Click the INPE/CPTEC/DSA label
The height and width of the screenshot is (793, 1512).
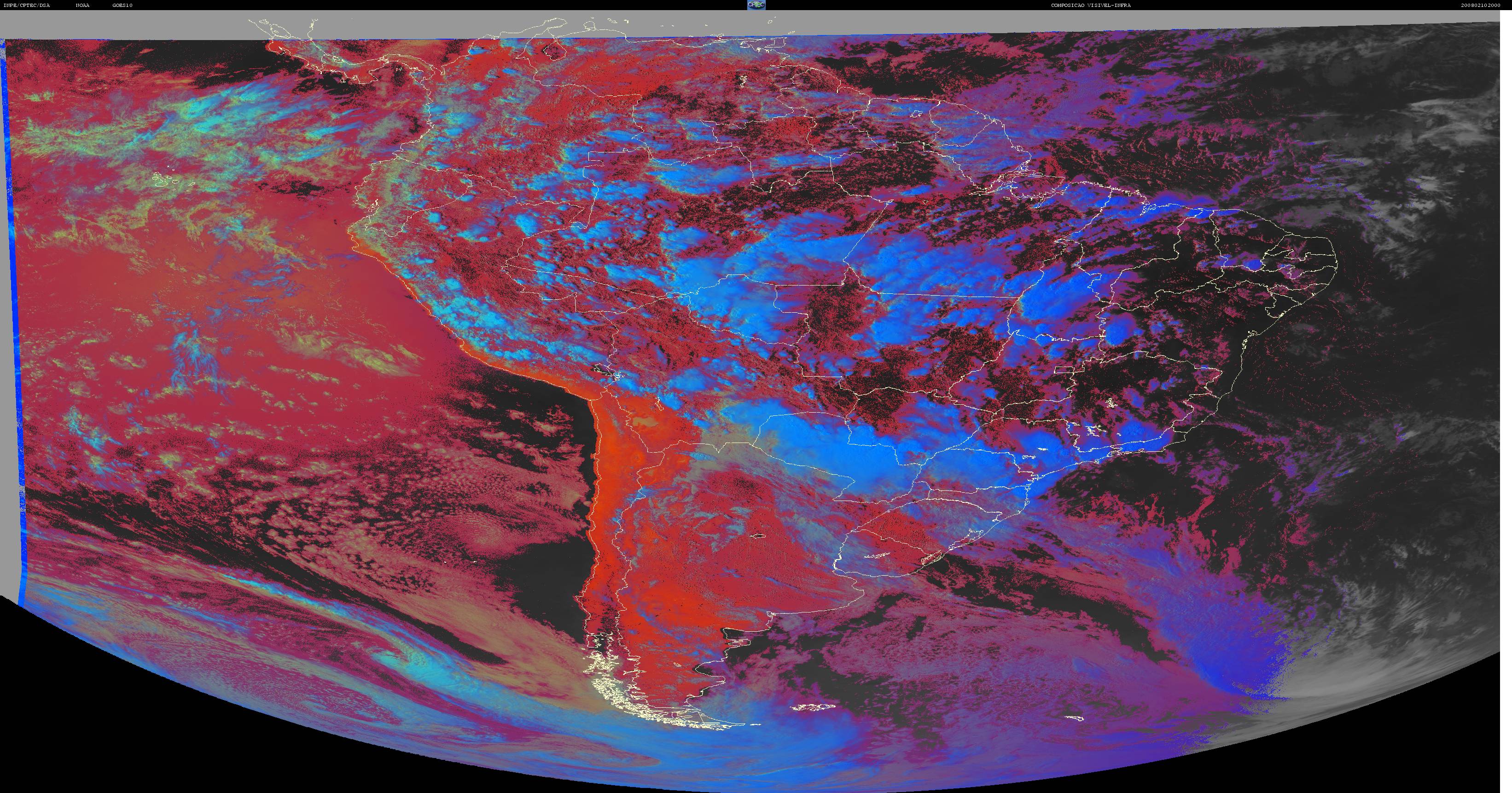[x=26, y=5]
